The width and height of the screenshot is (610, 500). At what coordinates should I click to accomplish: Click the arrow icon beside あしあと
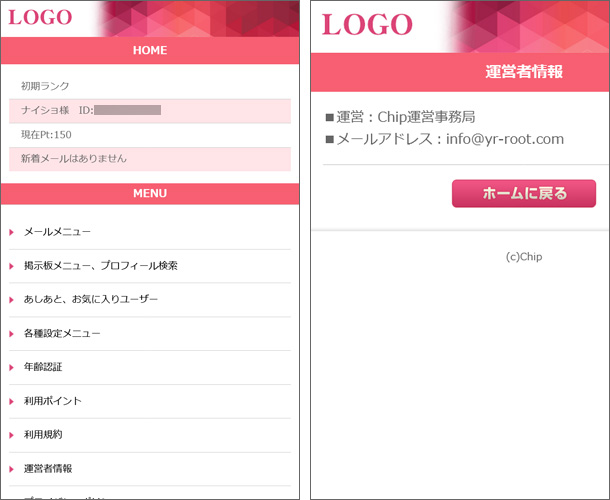point(11,299)
